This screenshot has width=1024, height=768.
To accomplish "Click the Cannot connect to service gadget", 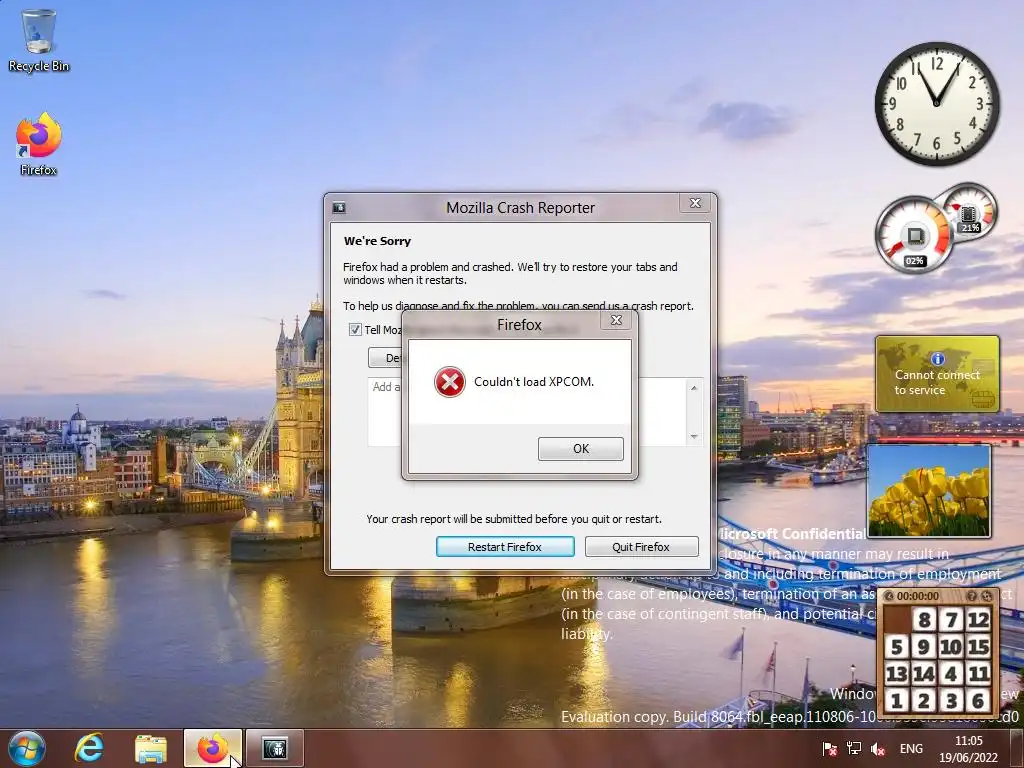I will pos(937,374).
